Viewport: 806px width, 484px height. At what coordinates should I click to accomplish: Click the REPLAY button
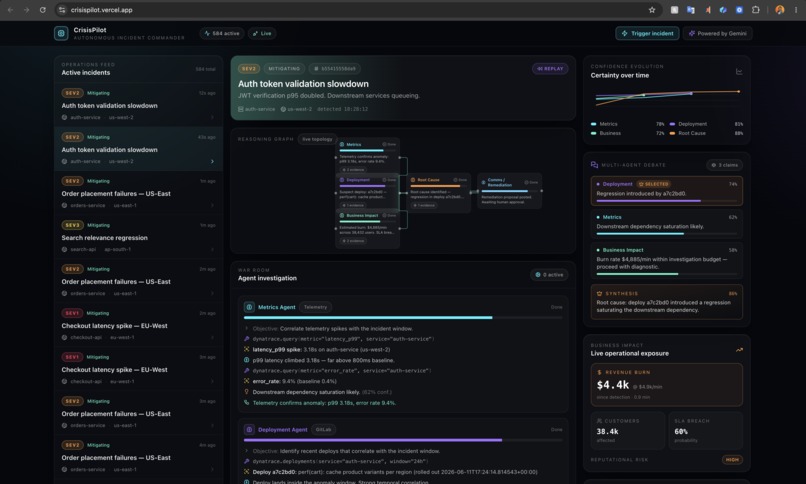click(550, 68)
